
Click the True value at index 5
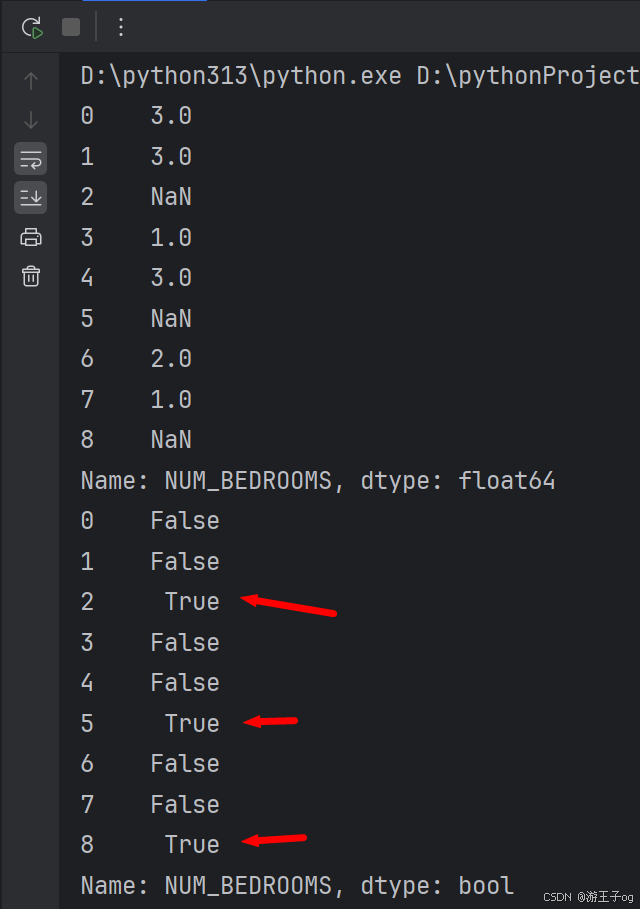click(192, 723)
